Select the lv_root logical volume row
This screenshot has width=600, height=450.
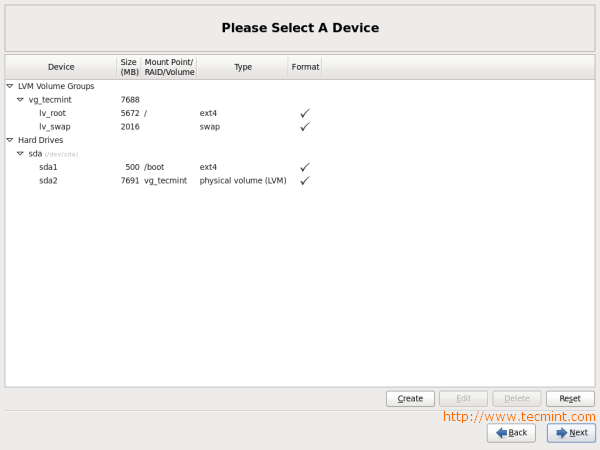tap(52, 114)
